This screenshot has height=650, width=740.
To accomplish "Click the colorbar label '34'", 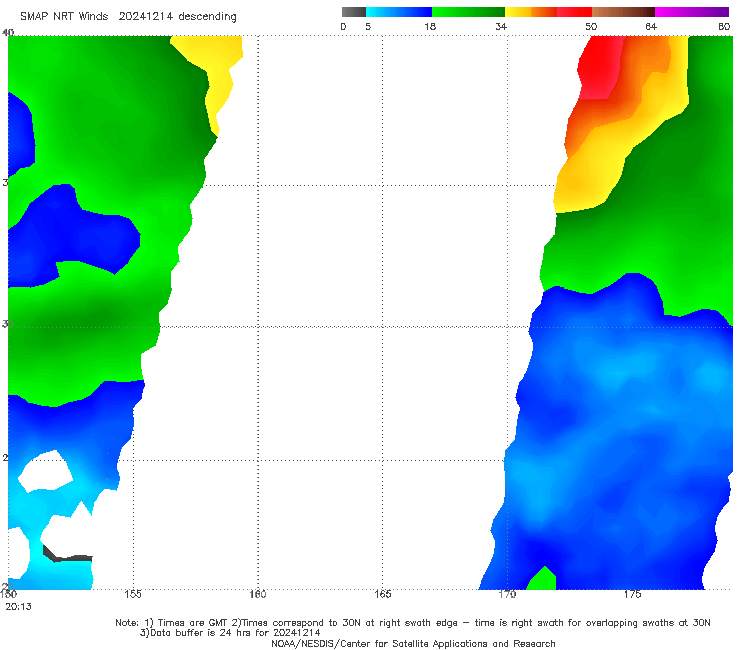I will (x=501, y=27).
